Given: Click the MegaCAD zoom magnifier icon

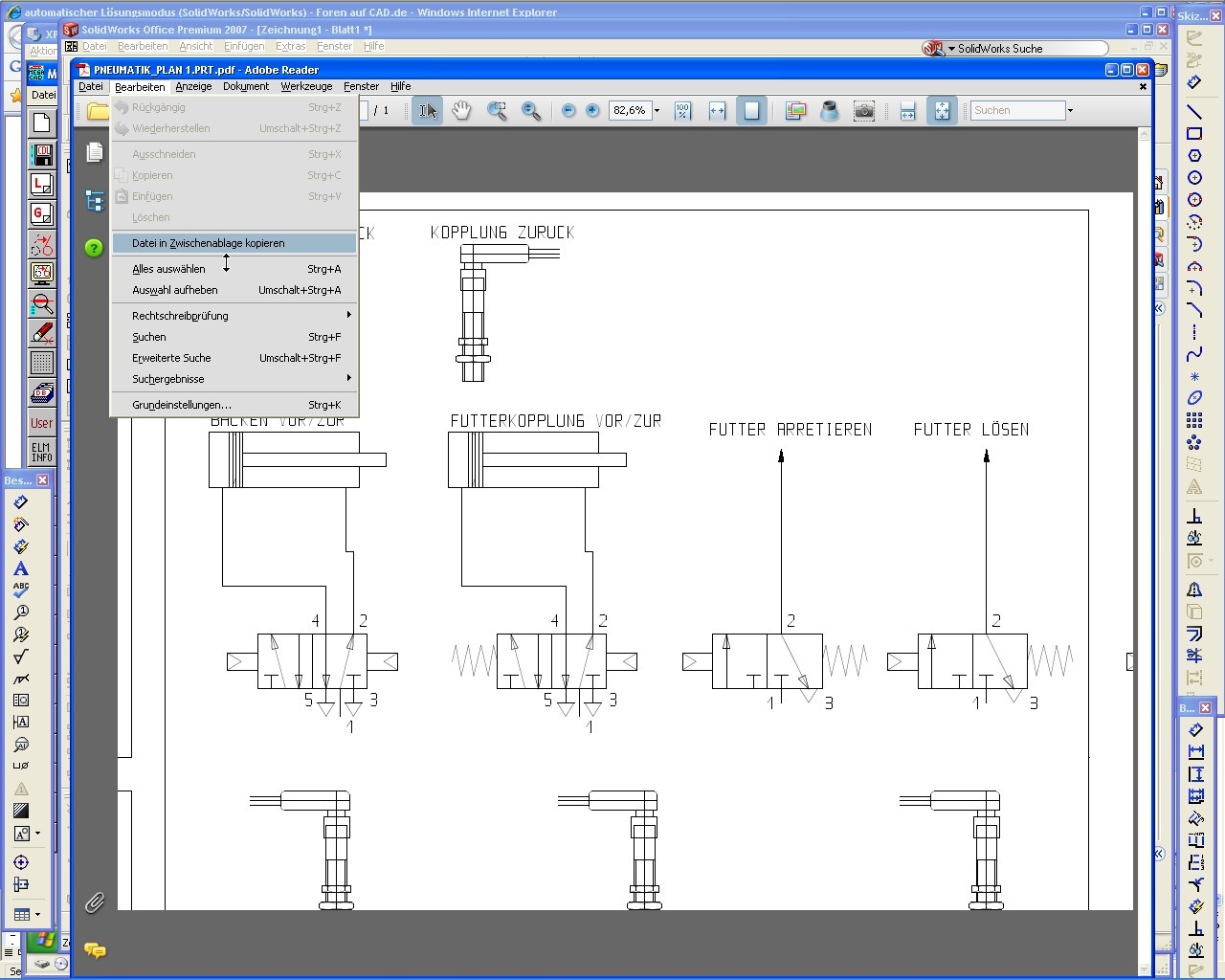Looking at the screenshot, I should click(41, 304).
